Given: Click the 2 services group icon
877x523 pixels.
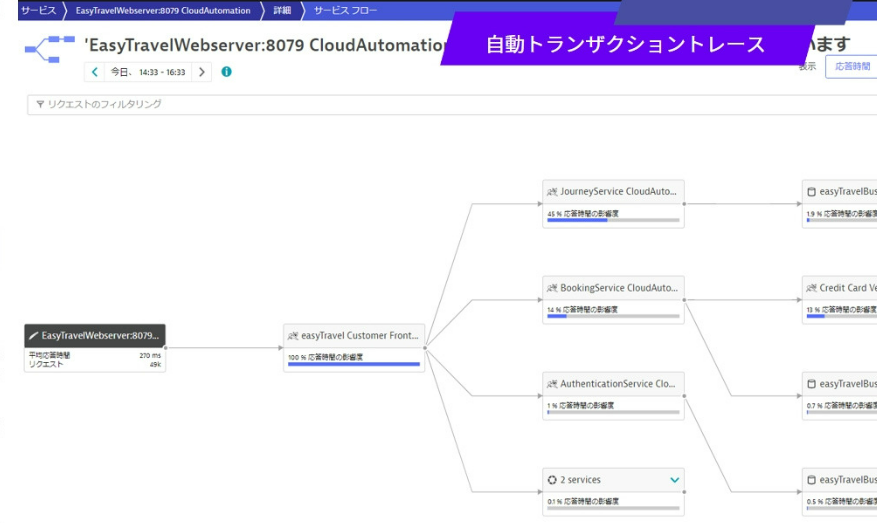Looking at the screenshot, I should (552, 480).
